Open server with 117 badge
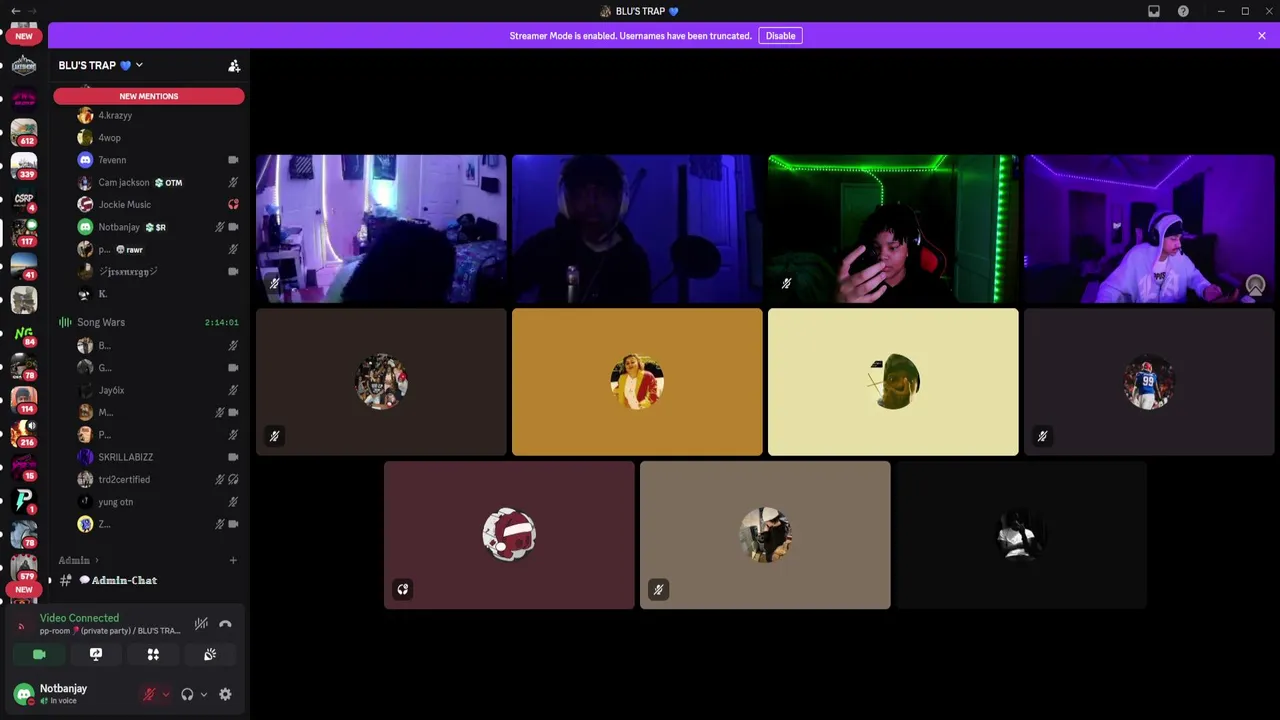The width and height of the screenshot is (1280, 720). [x=24, y=232]
